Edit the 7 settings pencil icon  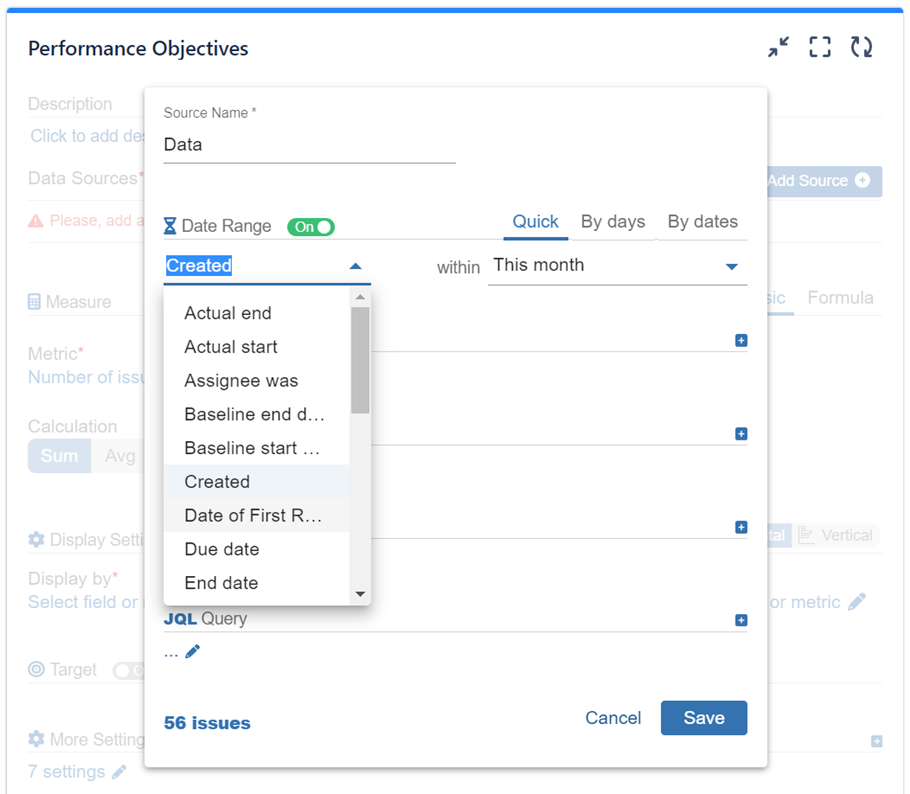[x=119, y=772]
